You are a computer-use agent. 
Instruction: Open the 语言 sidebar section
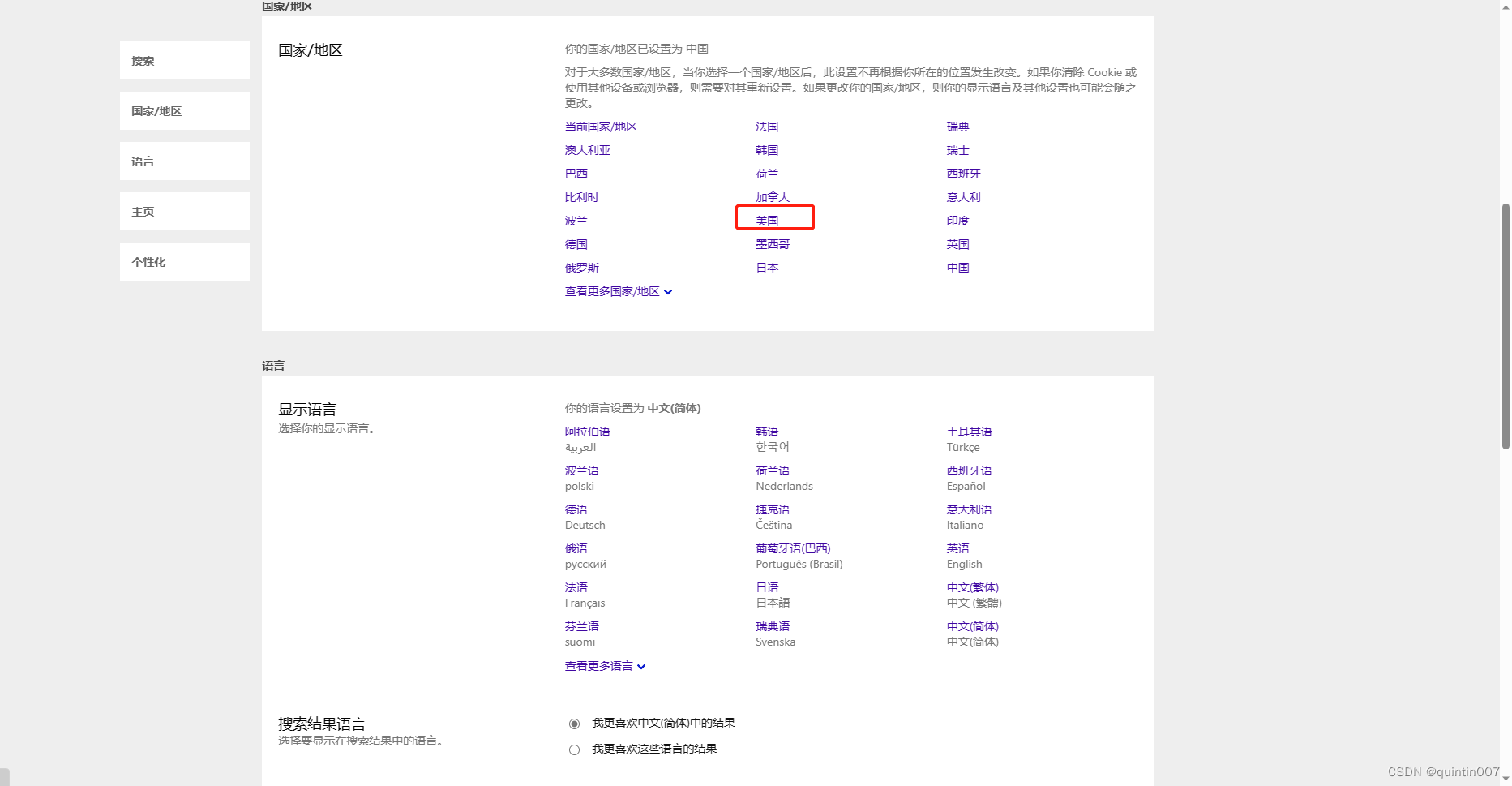(x=185, y=161)
